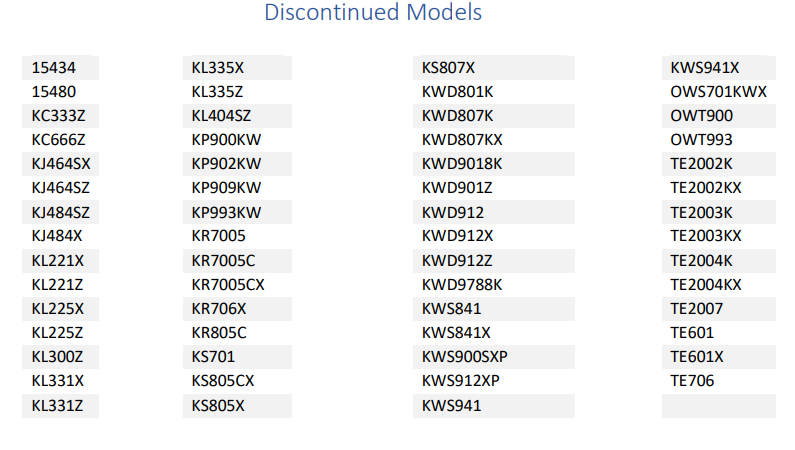The image size is (795, 450).
Task: Select model KP900KW
Action: [227, 140]
